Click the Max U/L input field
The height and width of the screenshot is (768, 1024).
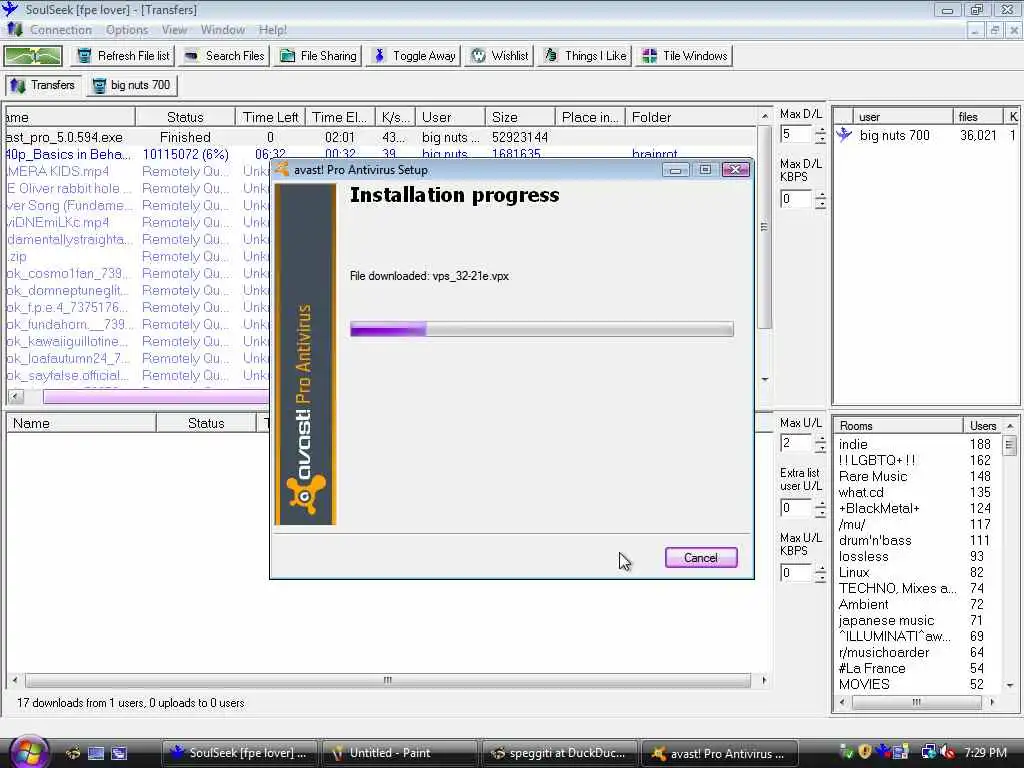795,443
